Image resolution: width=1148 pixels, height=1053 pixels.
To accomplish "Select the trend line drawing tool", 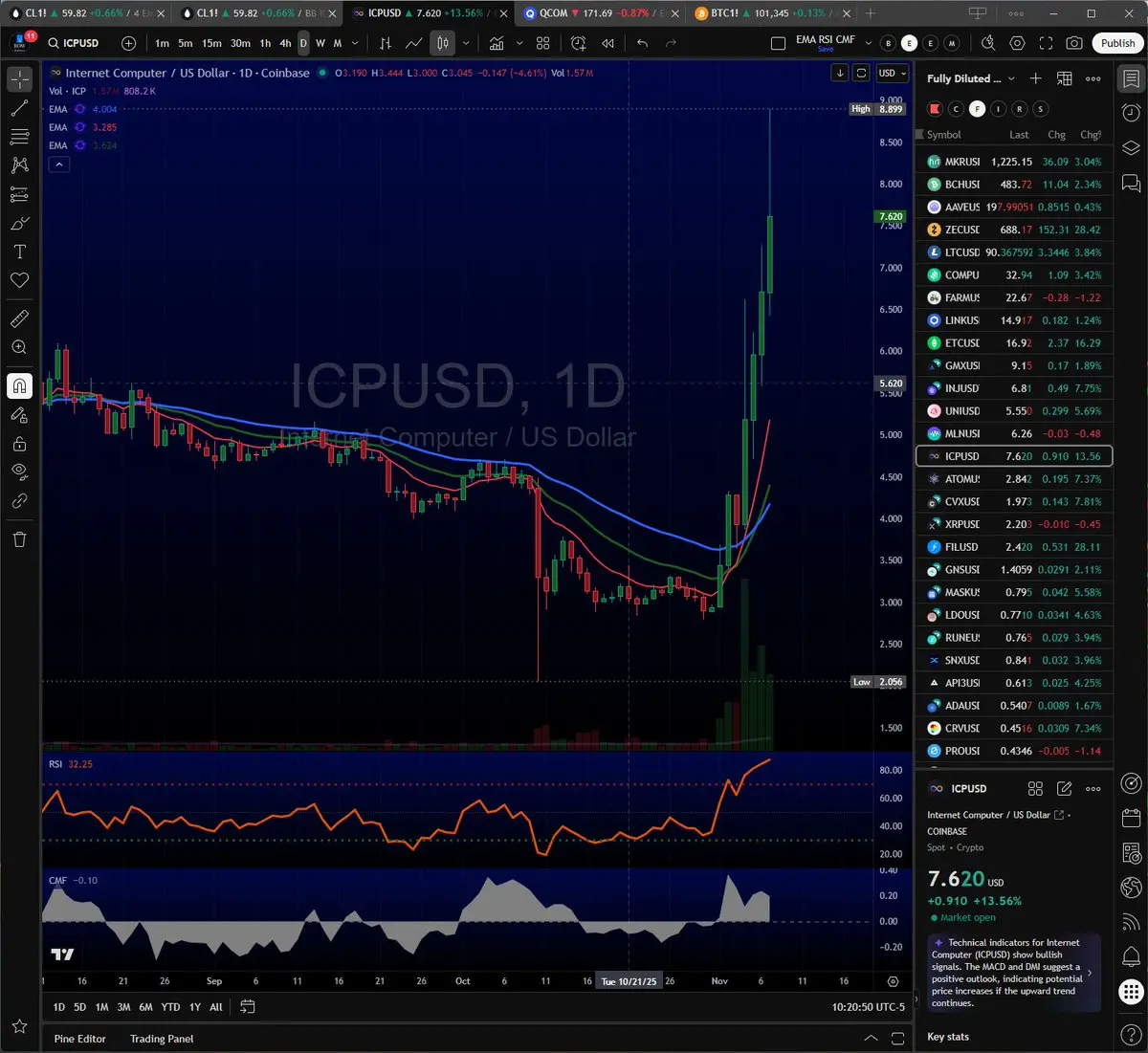I will click(x=19, y=109).
